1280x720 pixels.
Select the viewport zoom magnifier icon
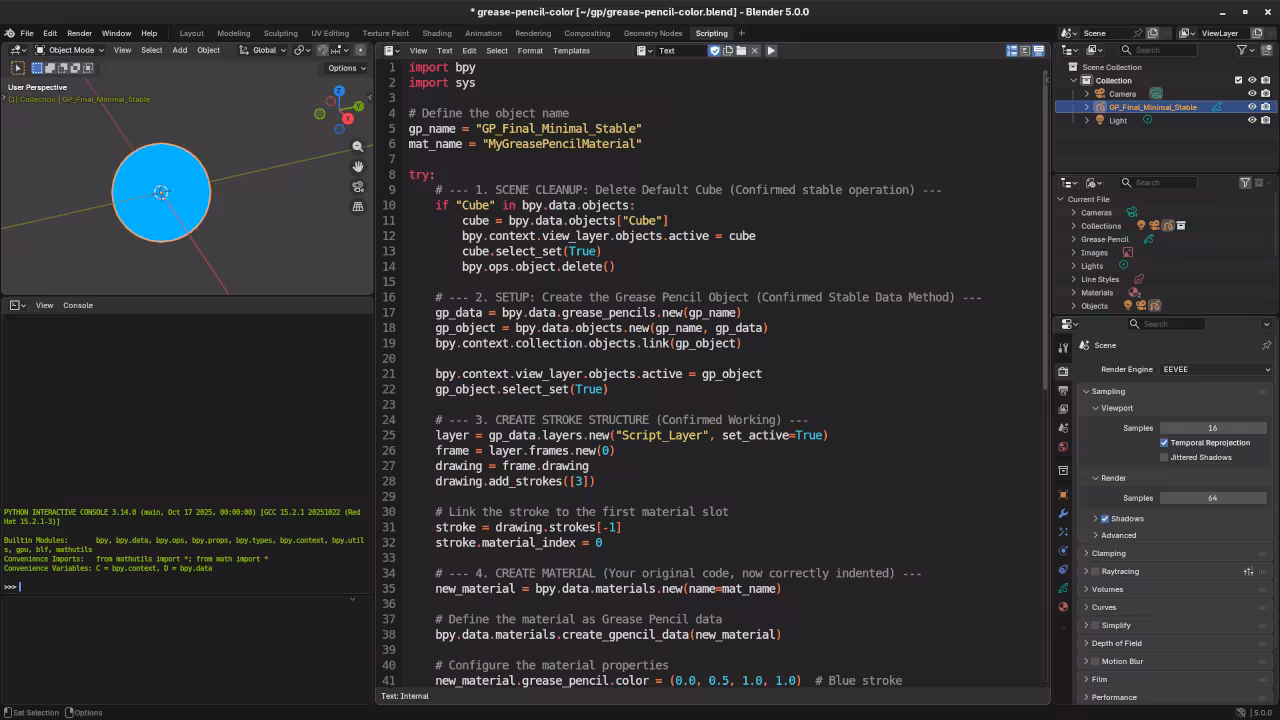click(358, 146)
